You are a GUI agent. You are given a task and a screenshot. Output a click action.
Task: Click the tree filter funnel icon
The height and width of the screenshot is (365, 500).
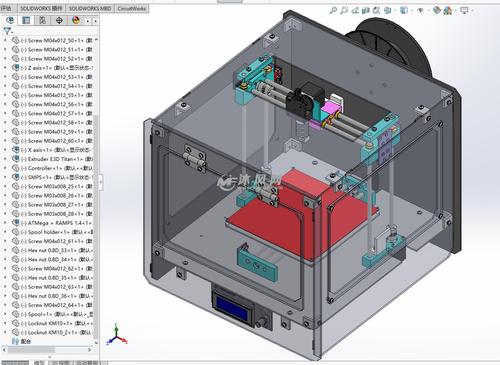pyautogui.click(x=7, y=31)
